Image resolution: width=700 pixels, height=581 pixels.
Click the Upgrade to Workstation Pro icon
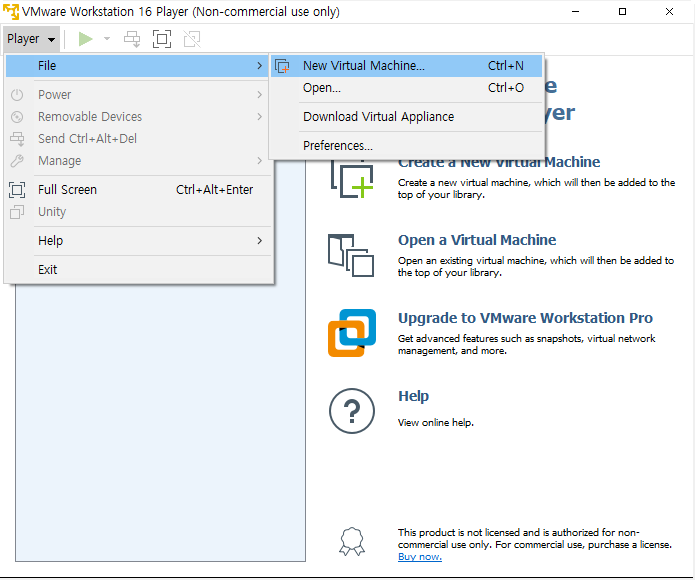(x=352, y=333)
